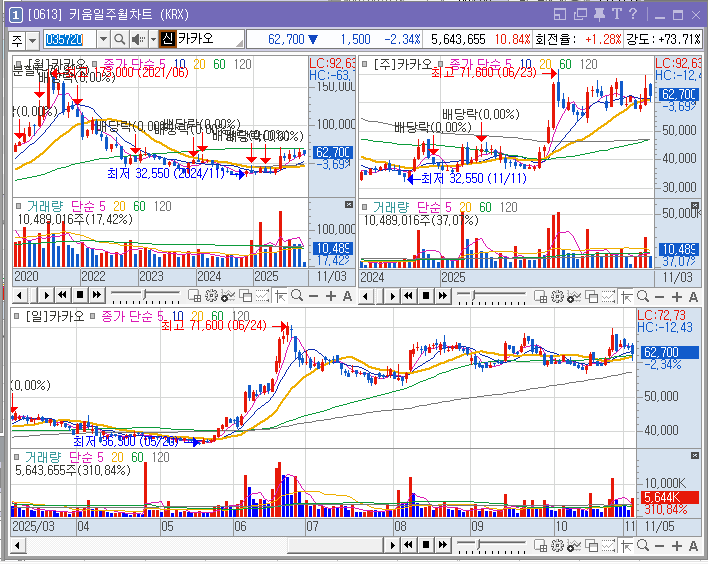Click stop on monthly chart toolbar
Viewport: 708px width, 564px height.
(79, 296)
